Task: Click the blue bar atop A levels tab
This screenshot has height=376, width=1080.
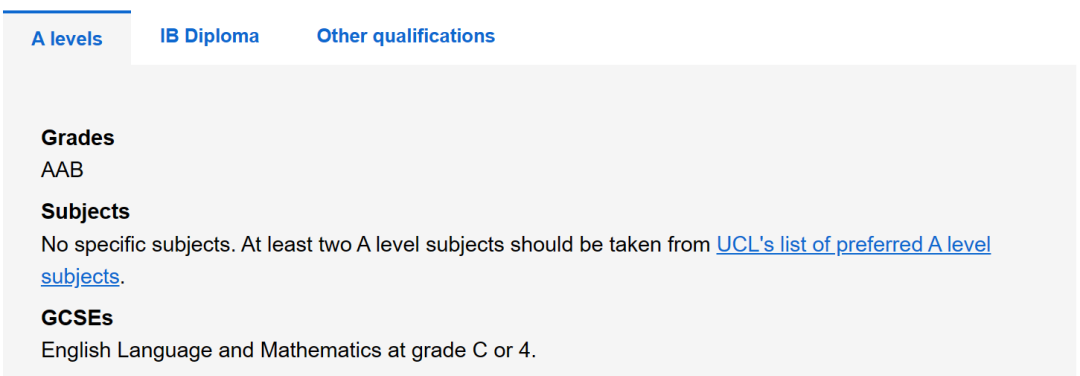Action: pos(67,12)
